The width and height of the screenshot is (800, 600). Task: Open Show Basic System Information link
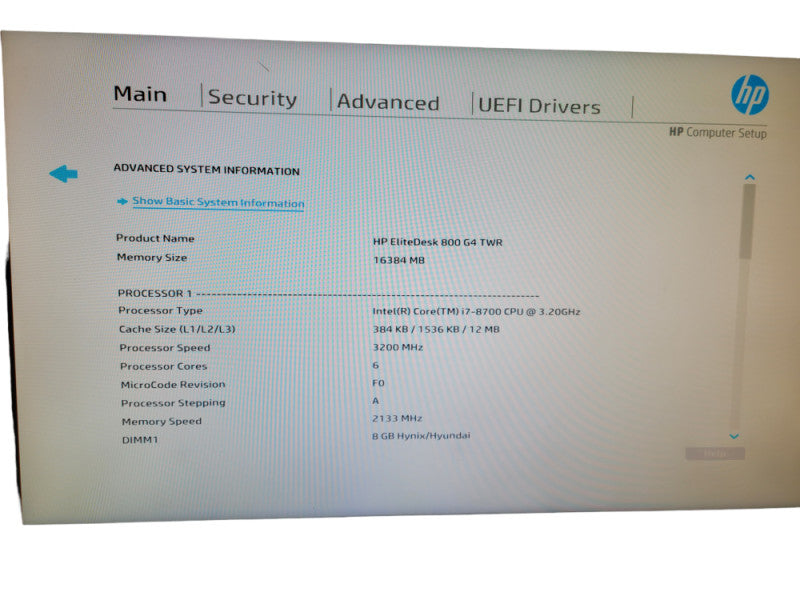click(x=218, y=202)
